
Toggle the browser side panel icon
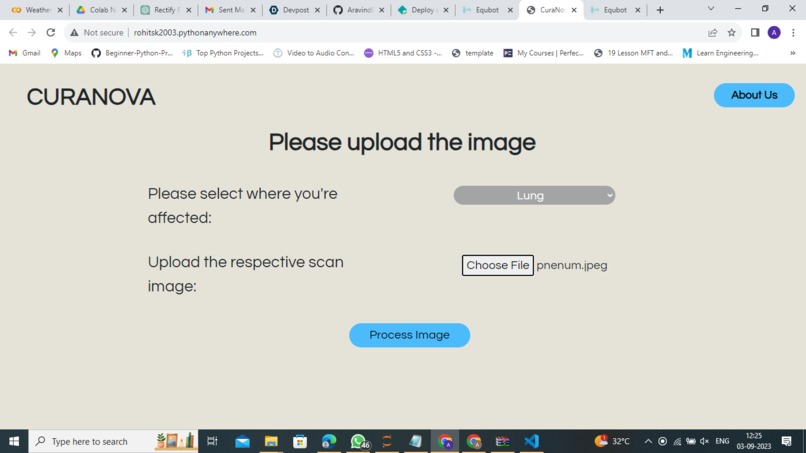(755, 32)
